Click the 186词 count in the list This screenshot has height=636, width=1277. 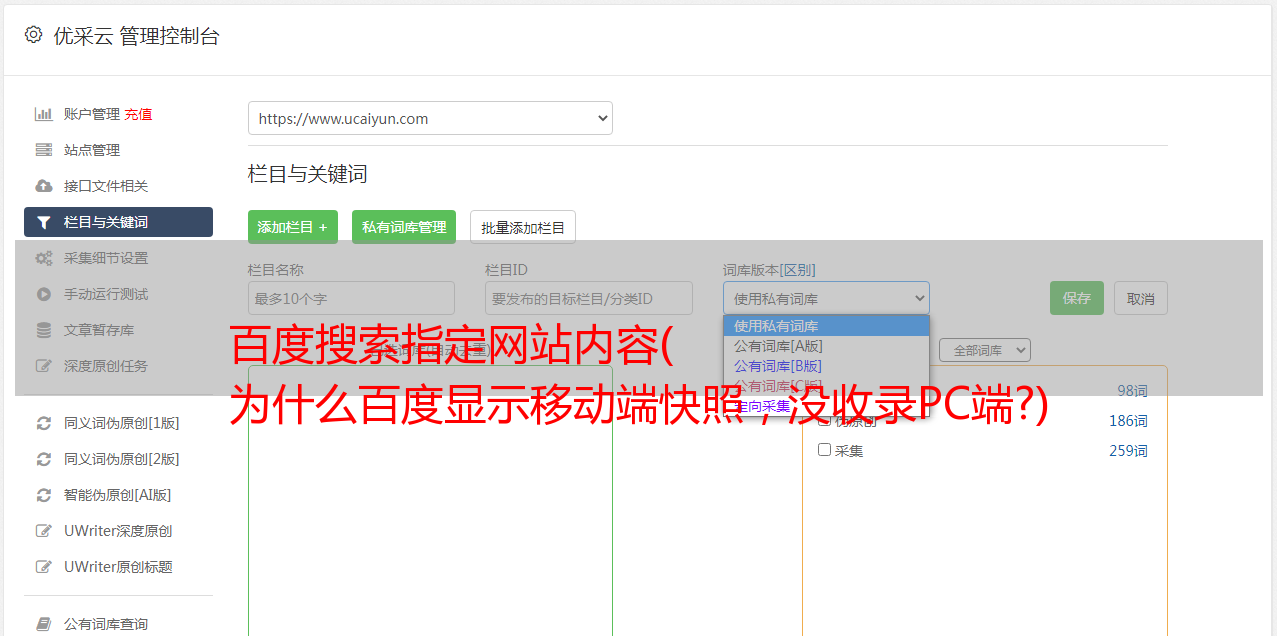pos(1128,421)
